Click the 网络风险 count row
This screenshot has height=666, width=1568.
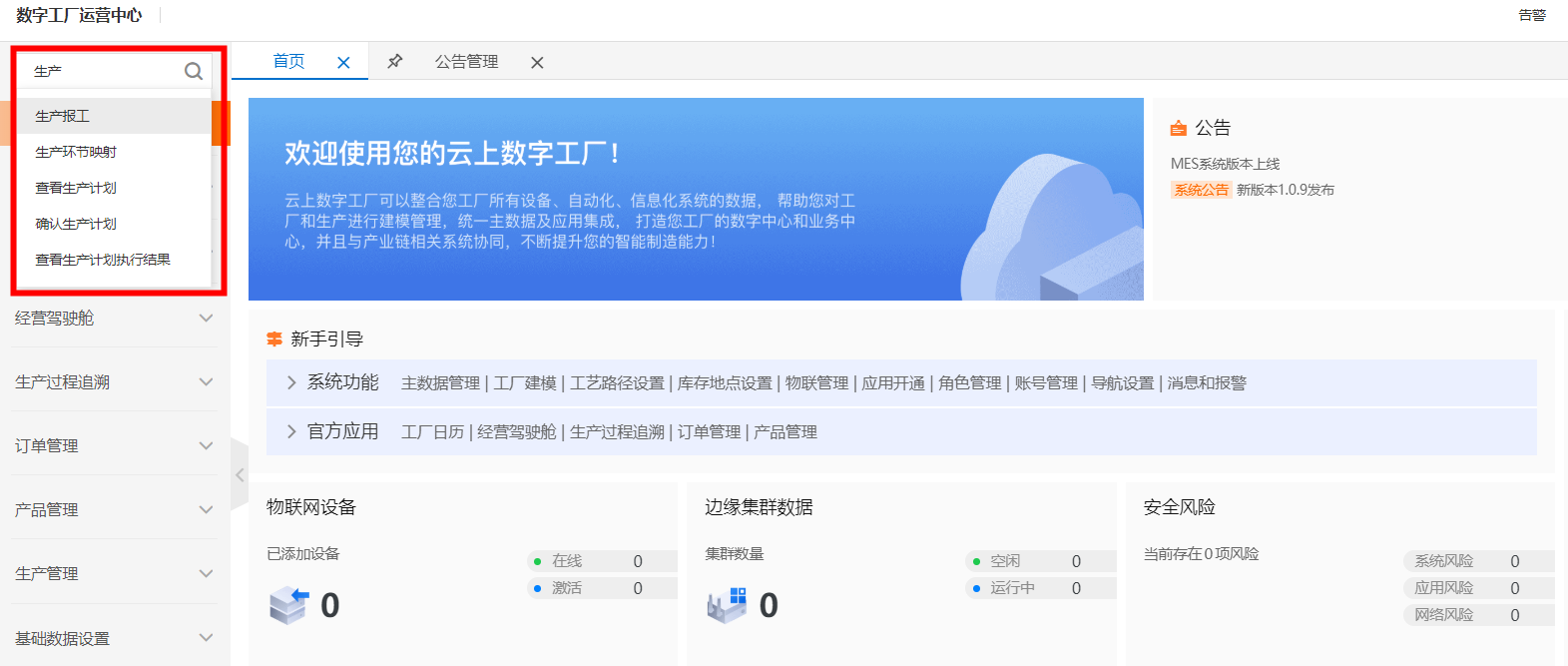(x=1478, y=615)
